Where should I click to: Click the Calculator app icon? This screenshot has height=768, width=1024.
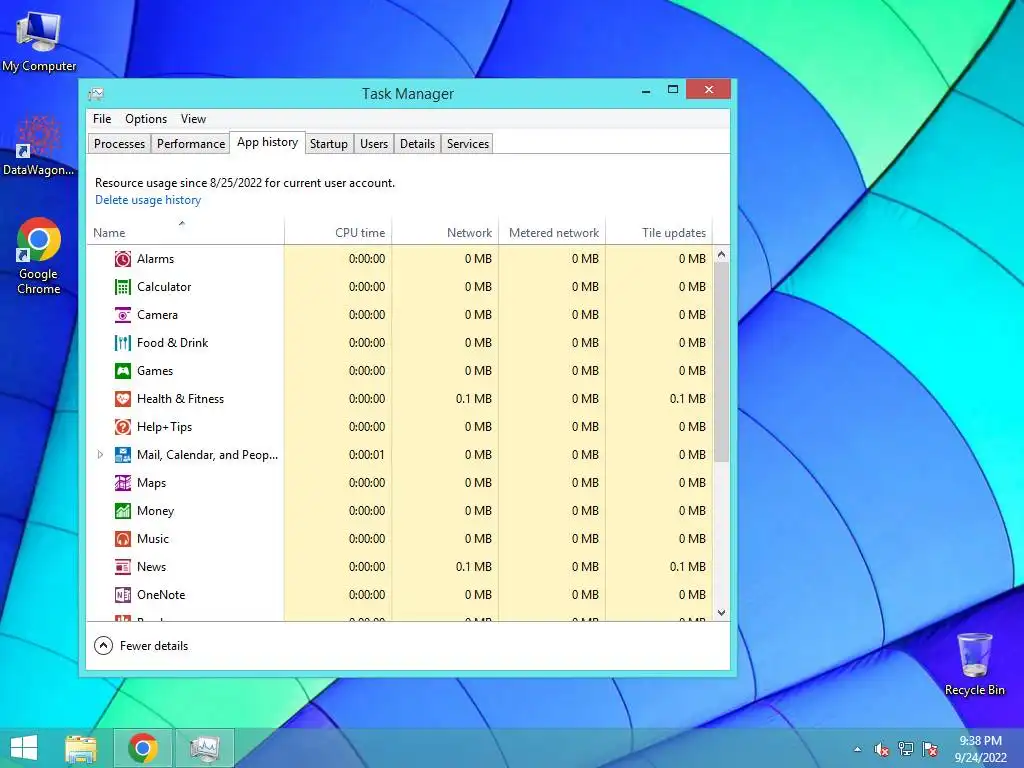(123, 287)
